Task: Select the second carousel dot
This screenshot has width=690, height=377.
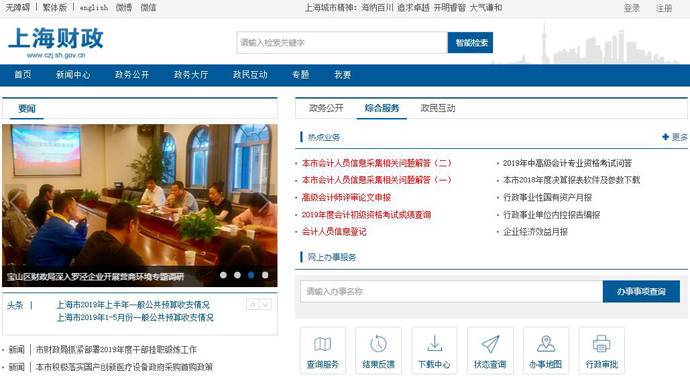Action: 237,275
